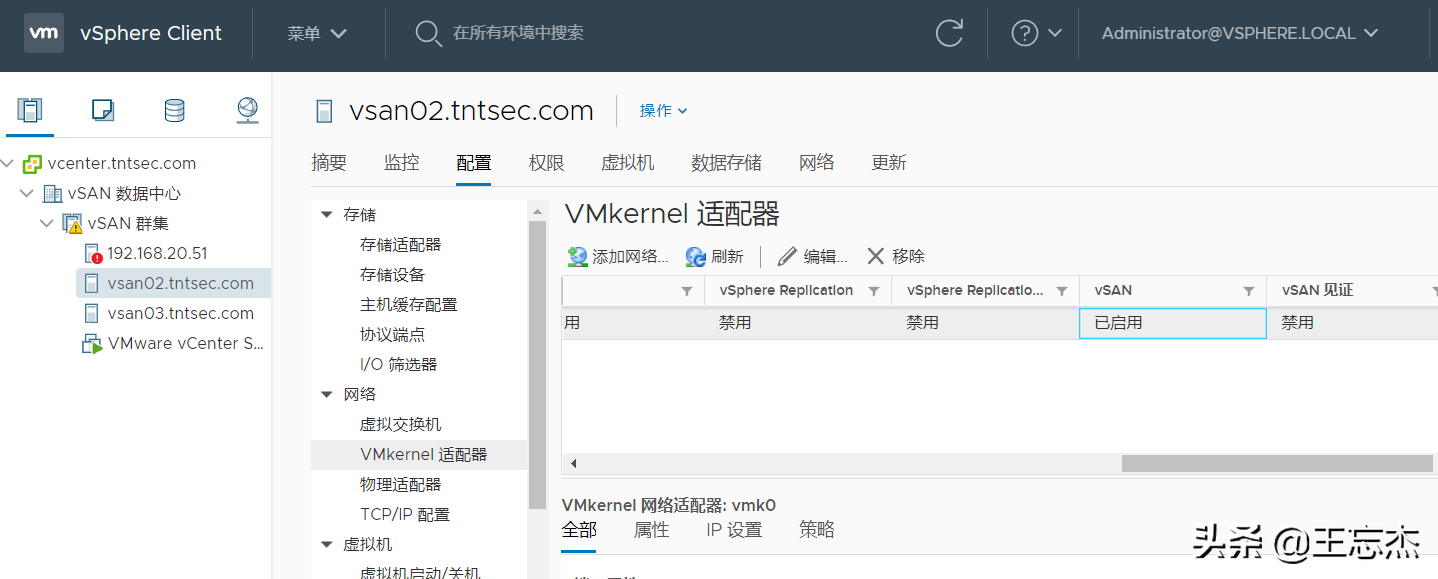1438x579 pixels.
Task: Expand the help menu chevron
Action: 1055,33
